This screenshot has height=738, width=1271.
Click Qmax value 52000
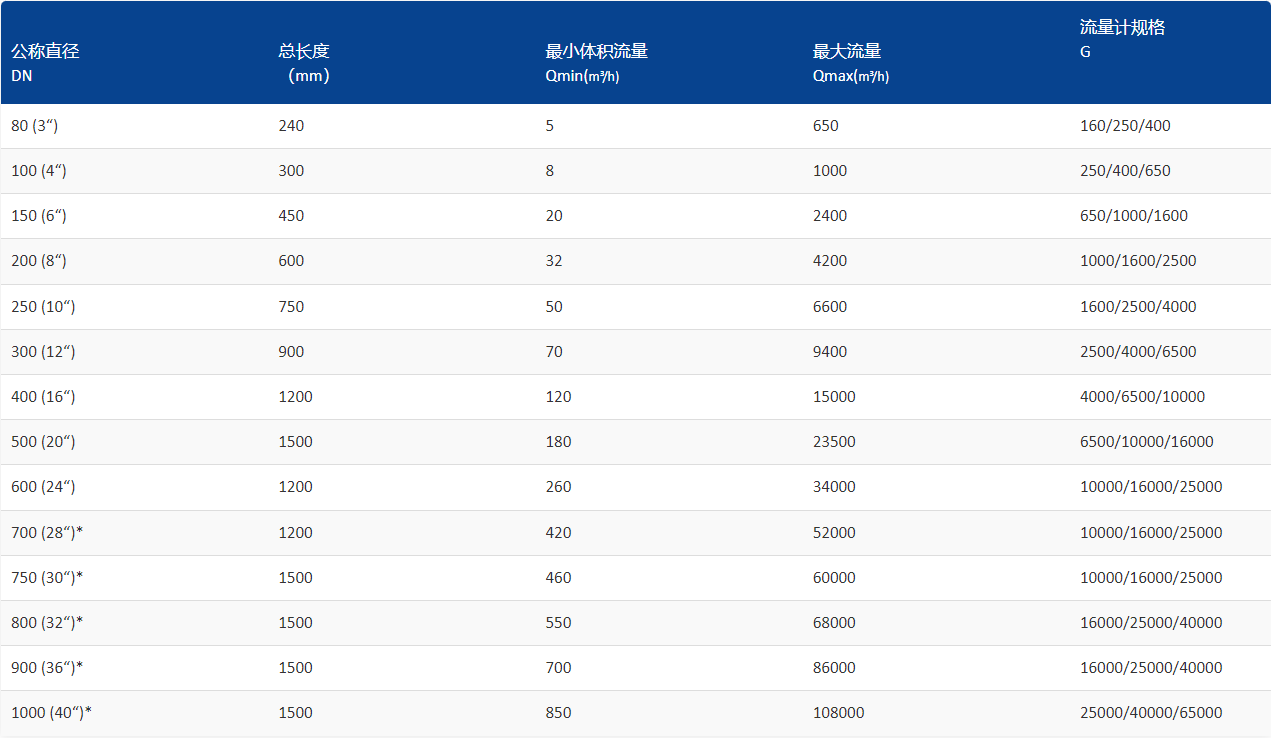tap(834, 533)
